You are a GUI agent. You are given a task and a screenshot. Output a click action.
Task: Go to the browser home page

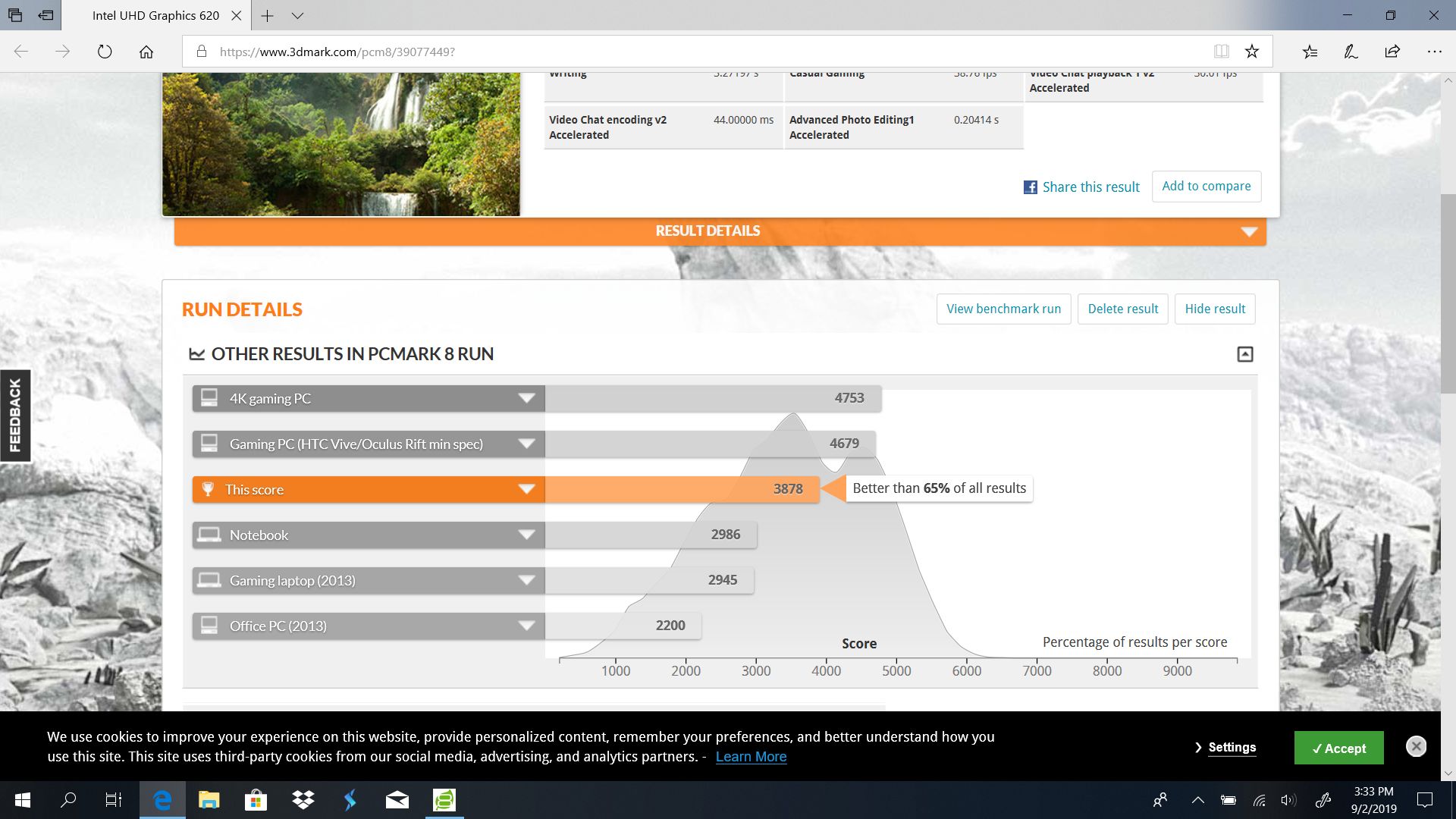pos(146,52)
